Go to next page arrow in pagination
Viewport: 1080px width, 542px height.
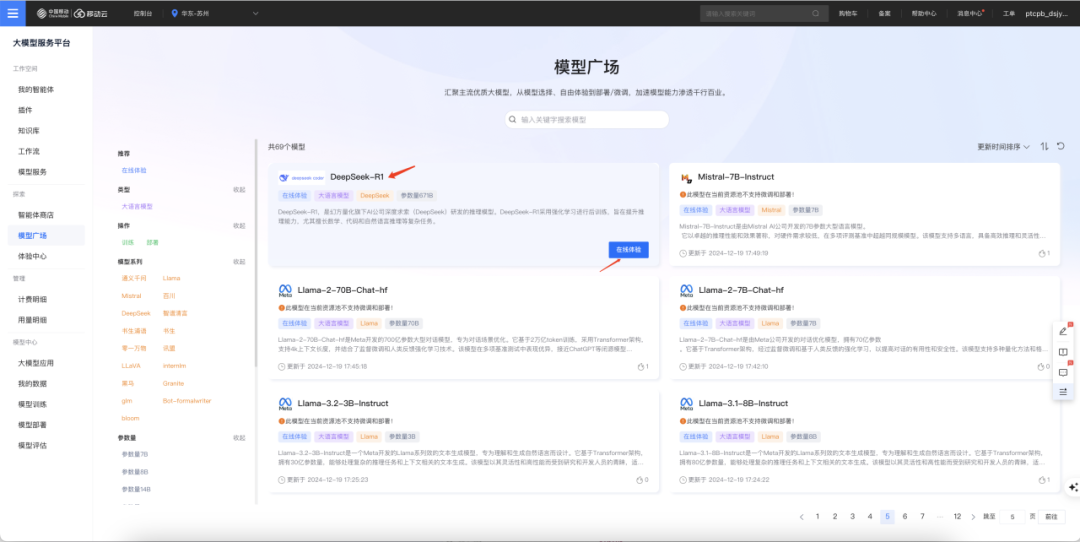click(x=973, y=517)
